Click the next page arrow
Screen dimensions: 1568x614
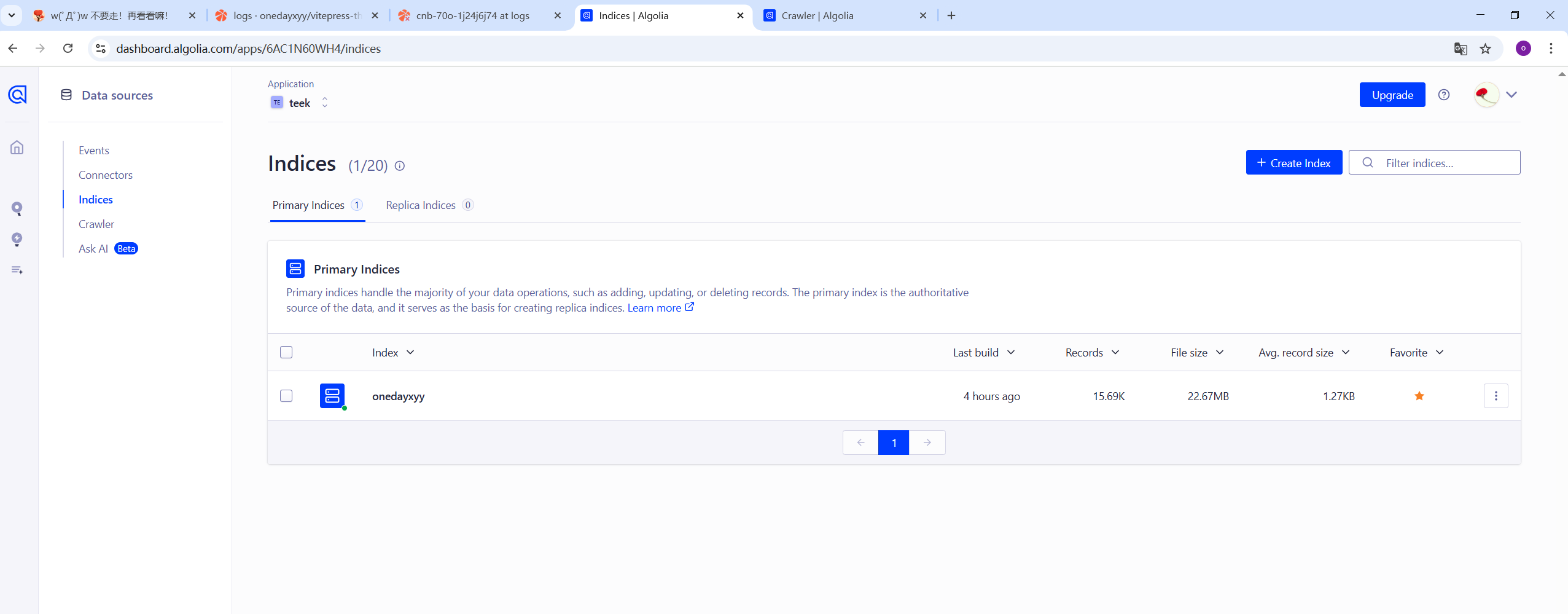(927, 443)
